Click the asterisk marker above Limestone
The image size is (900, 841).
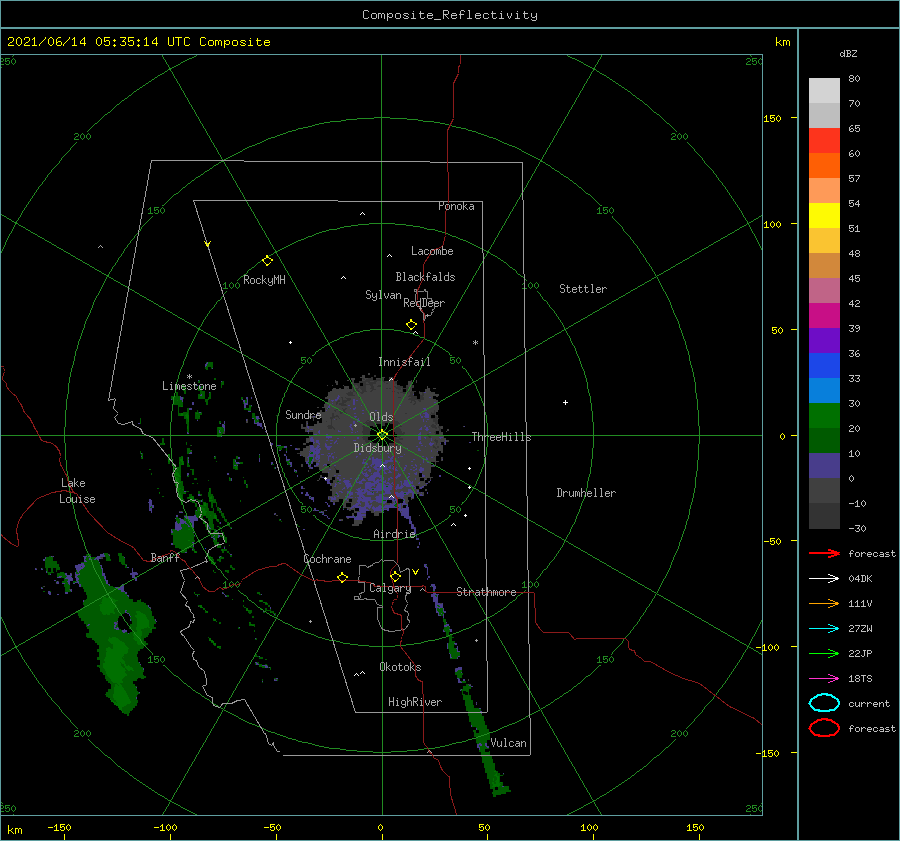[x=189, y=377]
